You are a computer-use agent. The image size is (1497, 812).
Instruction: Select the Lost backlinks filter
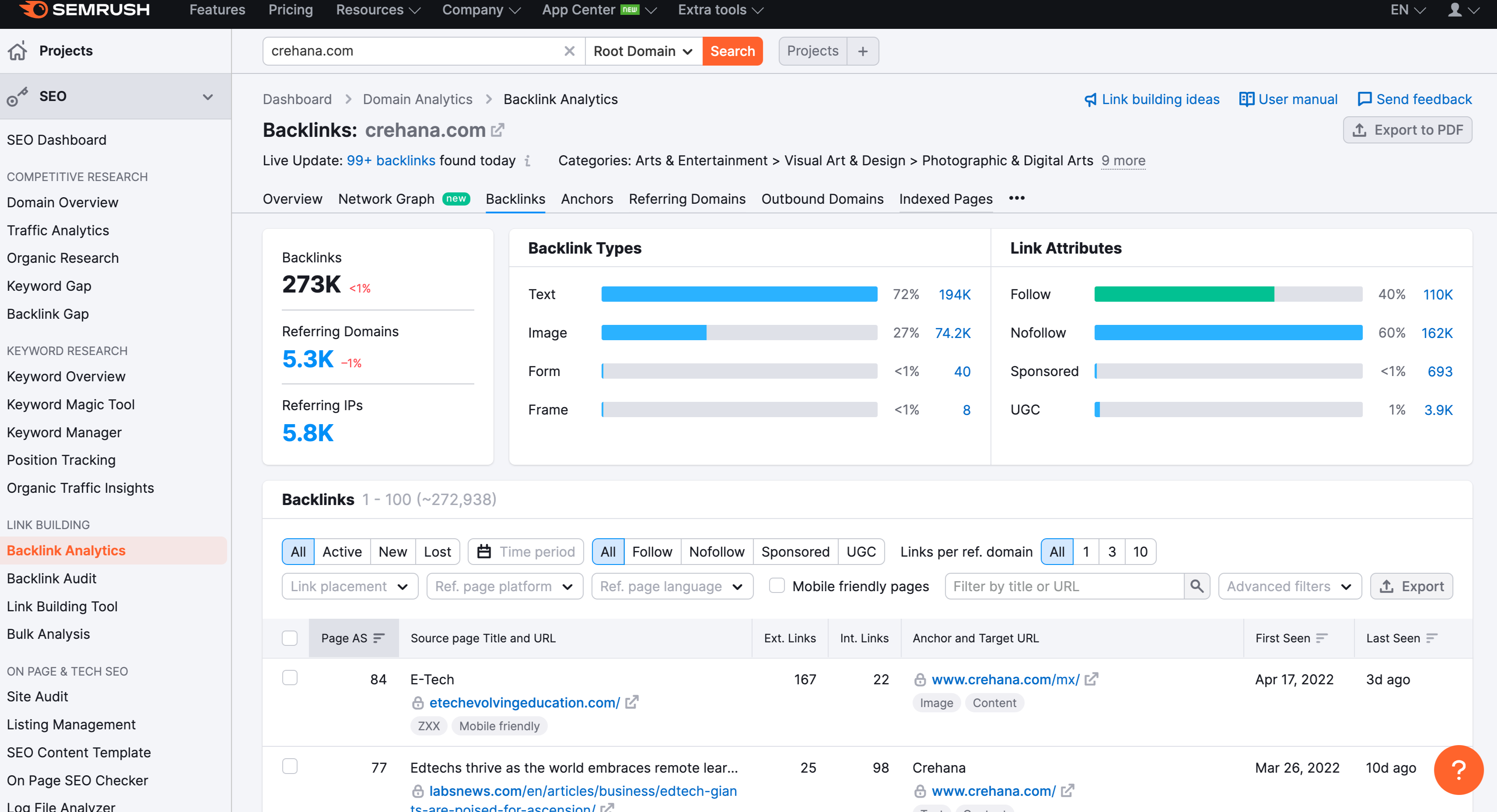coord(437,552)
